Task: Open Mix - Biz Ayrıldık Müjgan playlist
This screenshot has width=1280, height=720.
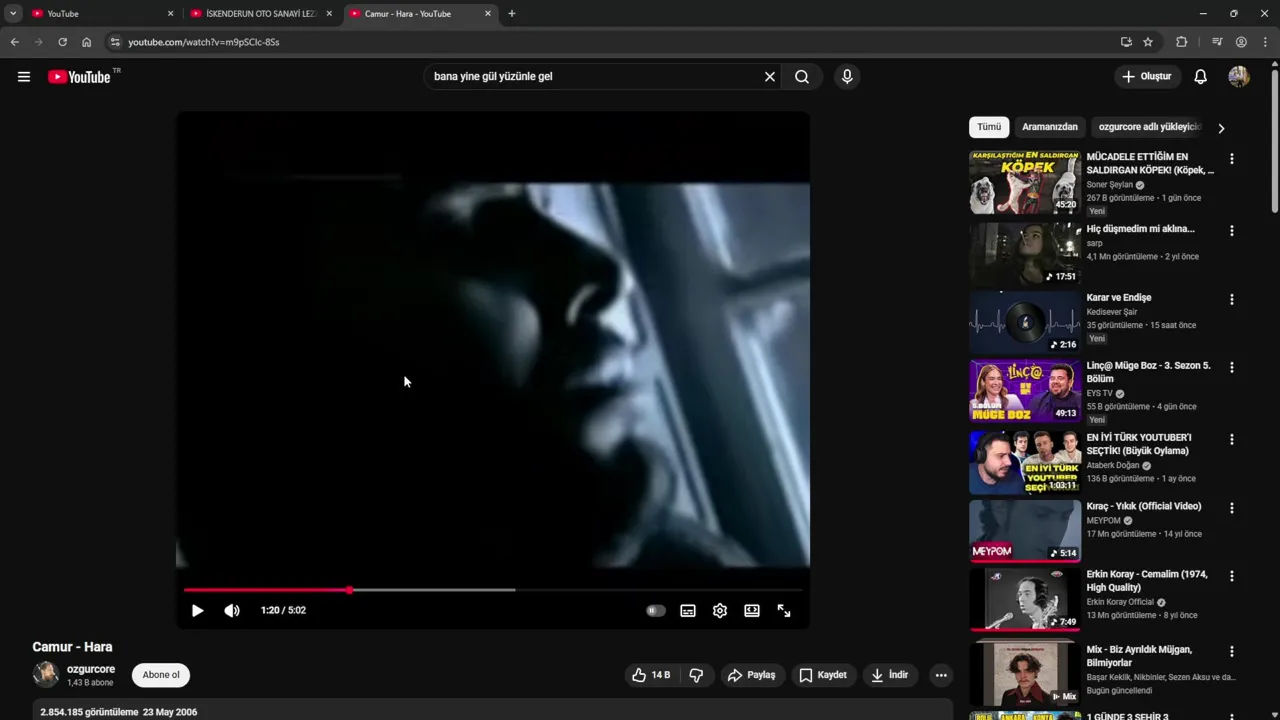Action: coord(1139,656)
